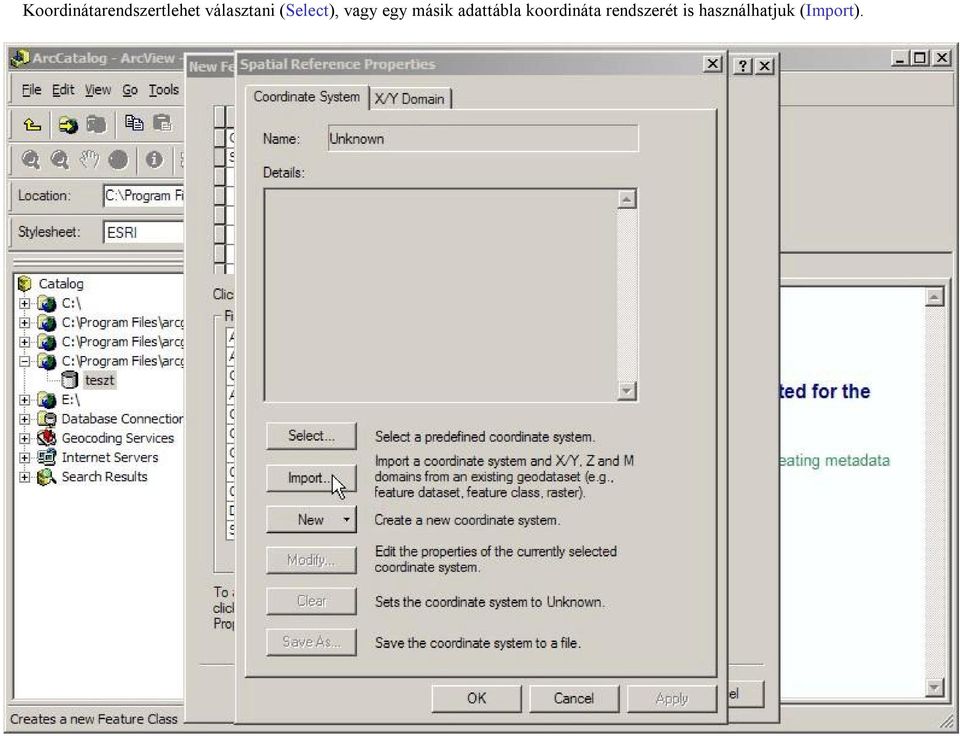Select the Zoom In magnifier tool
Image resolution: width=960 pixels, height=736 pixels.
(31, 160)
